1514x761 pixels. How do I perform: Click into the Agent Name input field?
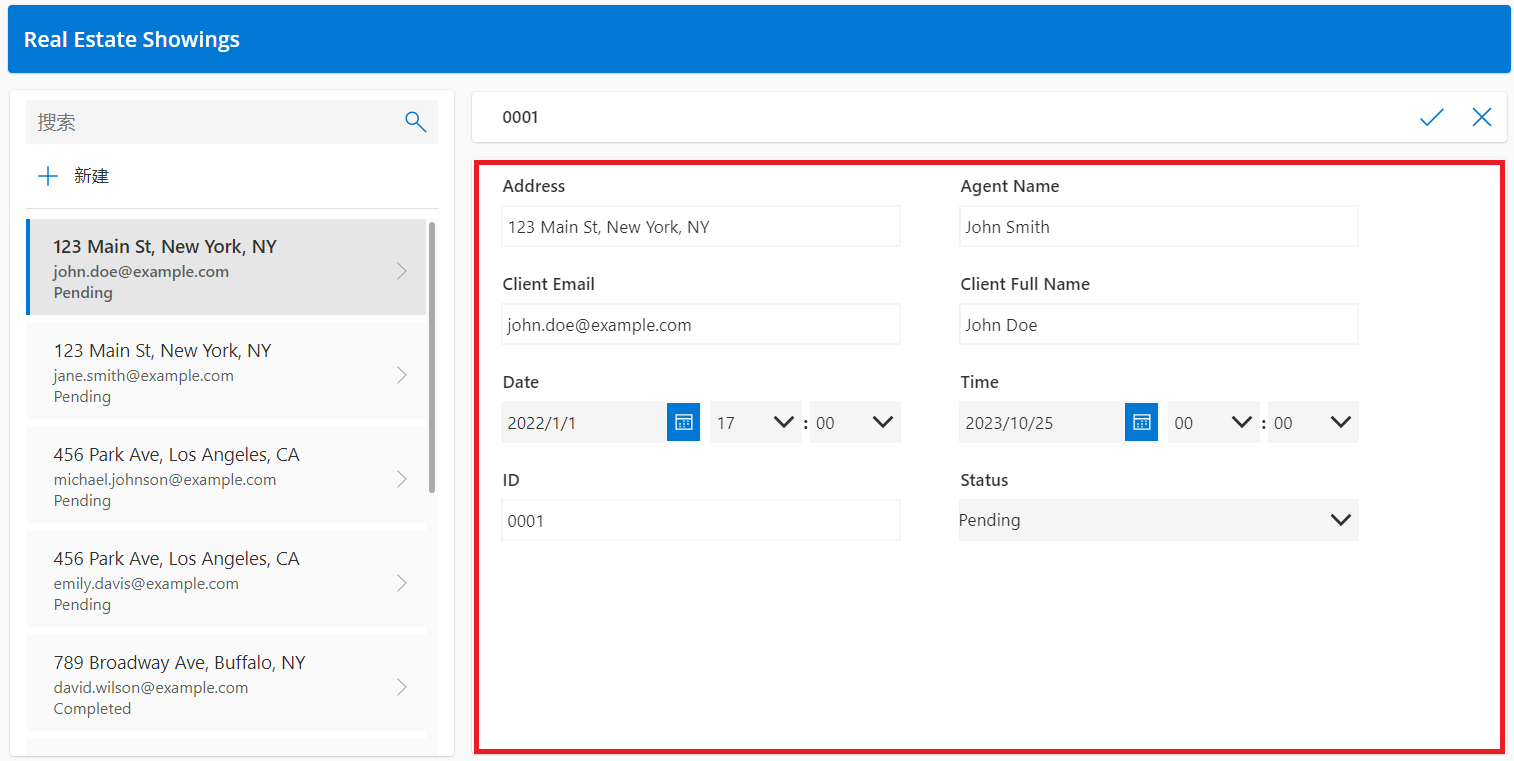(1159, 226)
